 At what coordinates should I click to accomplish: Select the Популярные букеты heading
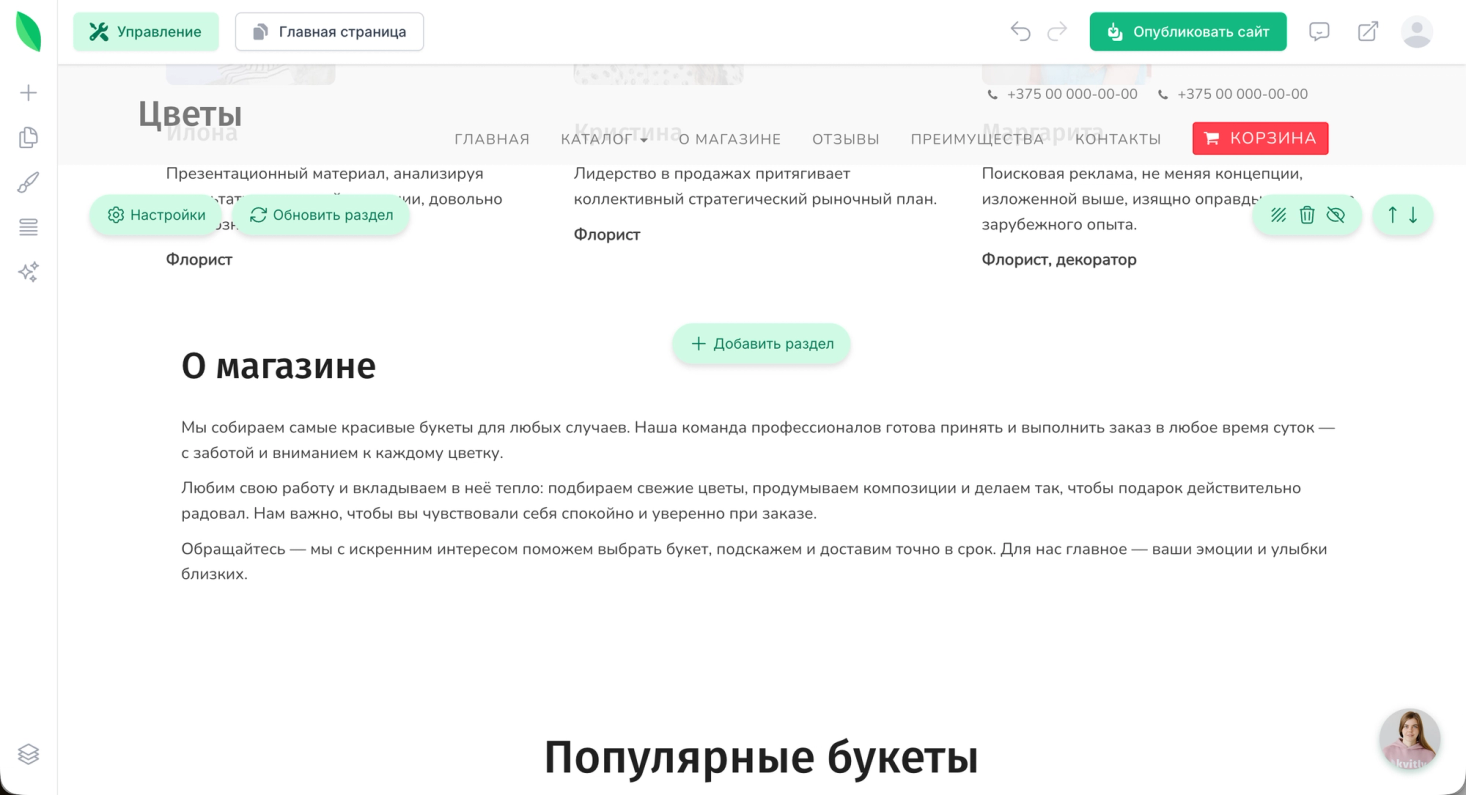761,757
